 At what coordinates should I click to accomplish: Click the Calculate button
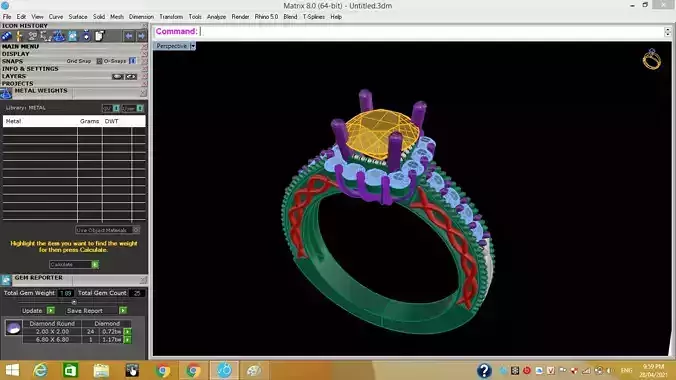coord(74,264)
